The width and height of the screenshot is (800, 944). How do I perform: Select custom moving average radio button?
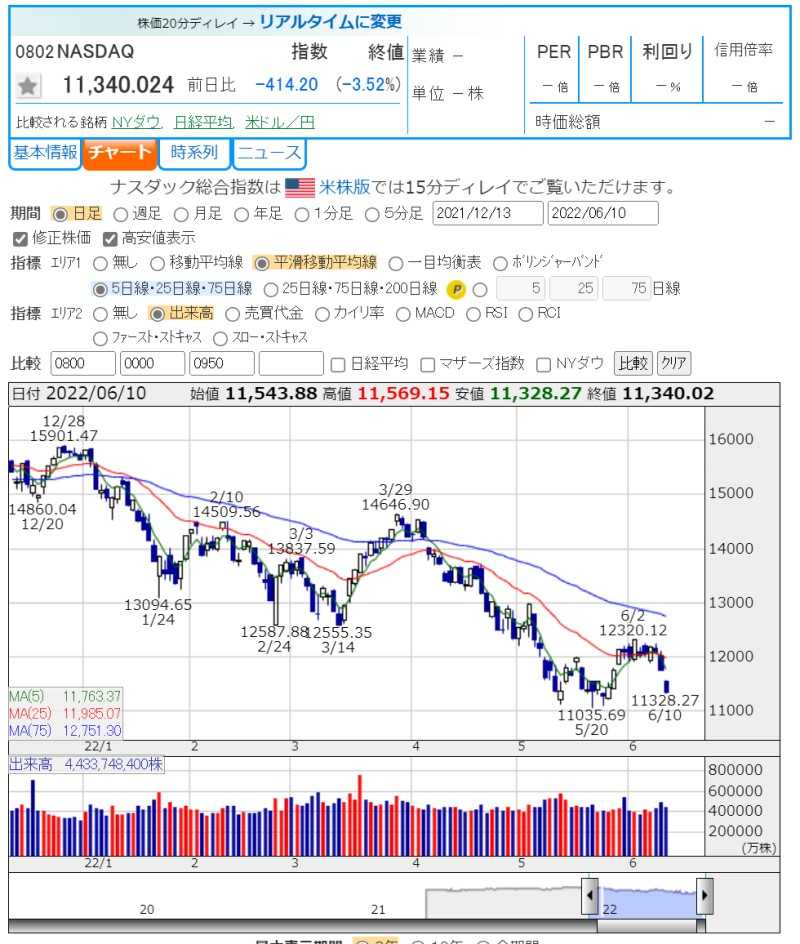click(x=480, y=290)
